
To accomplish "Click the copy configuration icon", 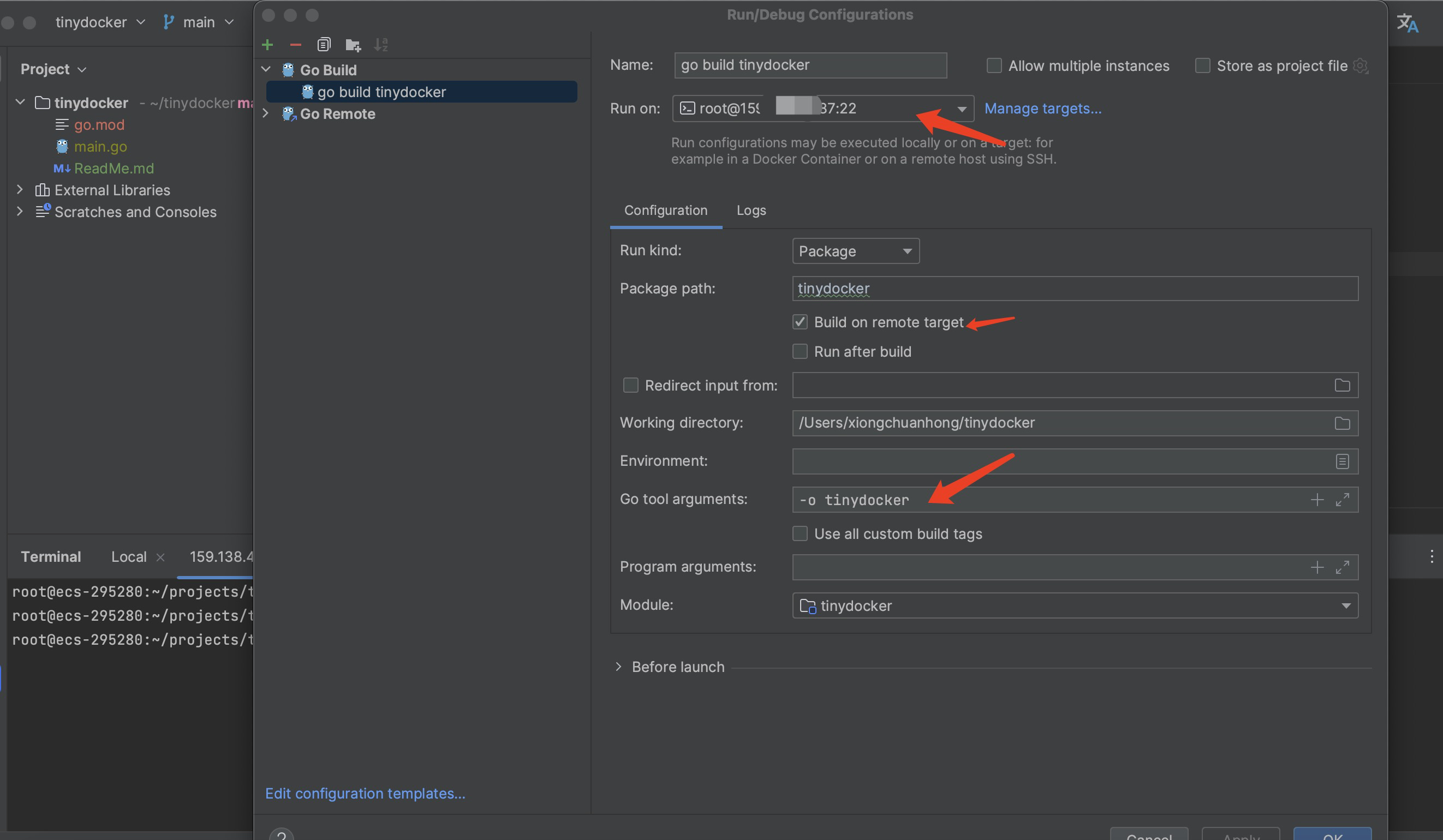I will pyautogui.click(x=324, y=45).
